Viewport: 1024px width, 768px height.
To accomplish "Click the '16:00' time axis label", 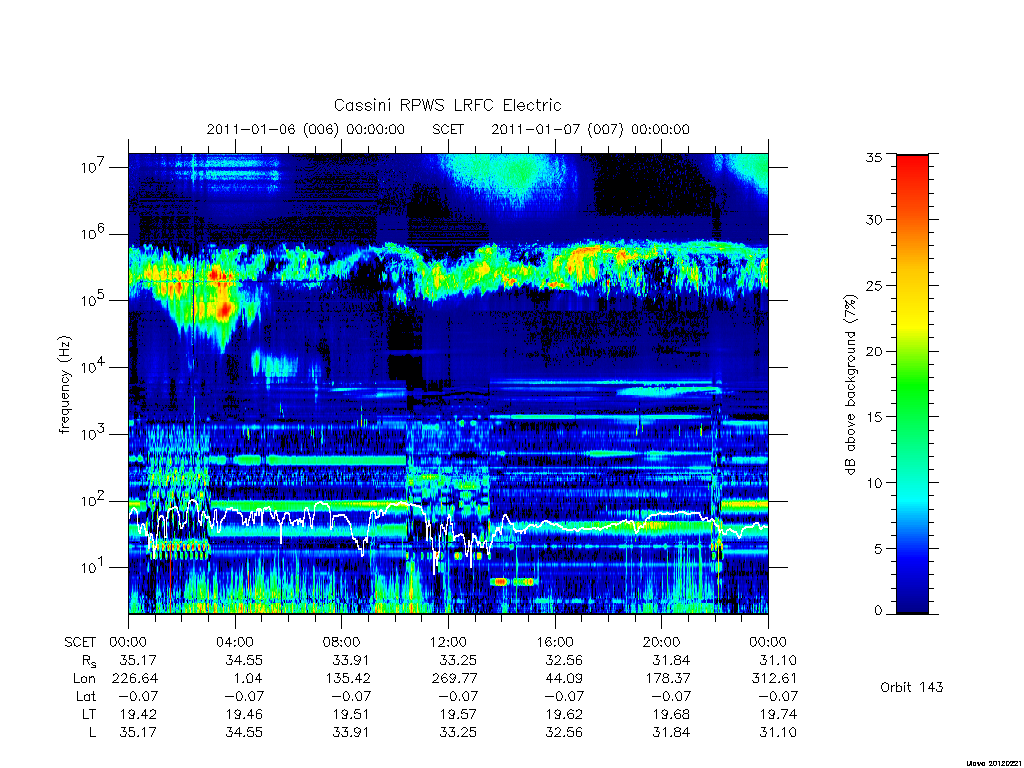I will (x=554, y=642).
